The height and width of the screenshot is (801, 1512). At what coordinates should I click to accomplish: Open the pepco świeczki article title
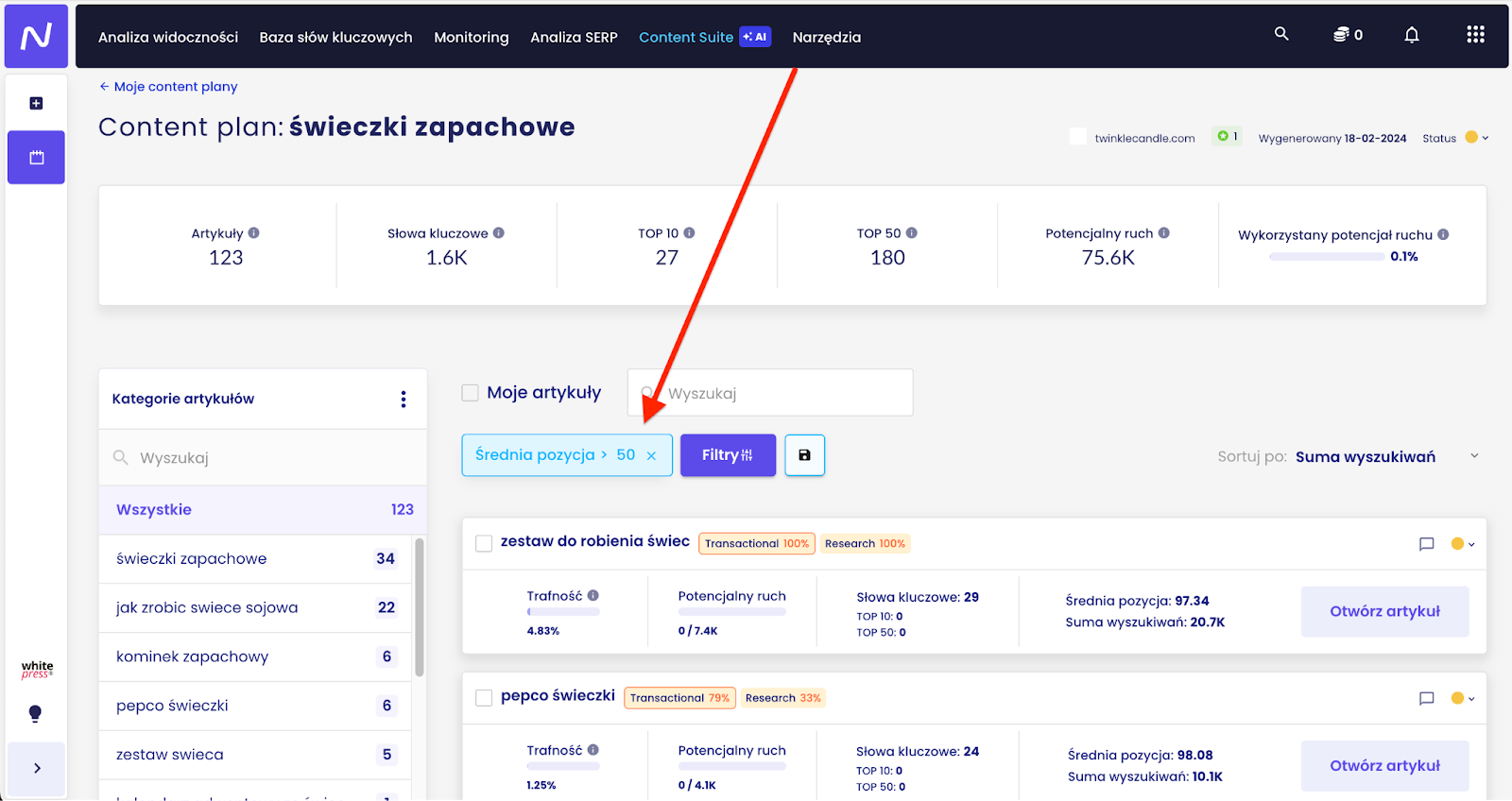click(558, 696)
